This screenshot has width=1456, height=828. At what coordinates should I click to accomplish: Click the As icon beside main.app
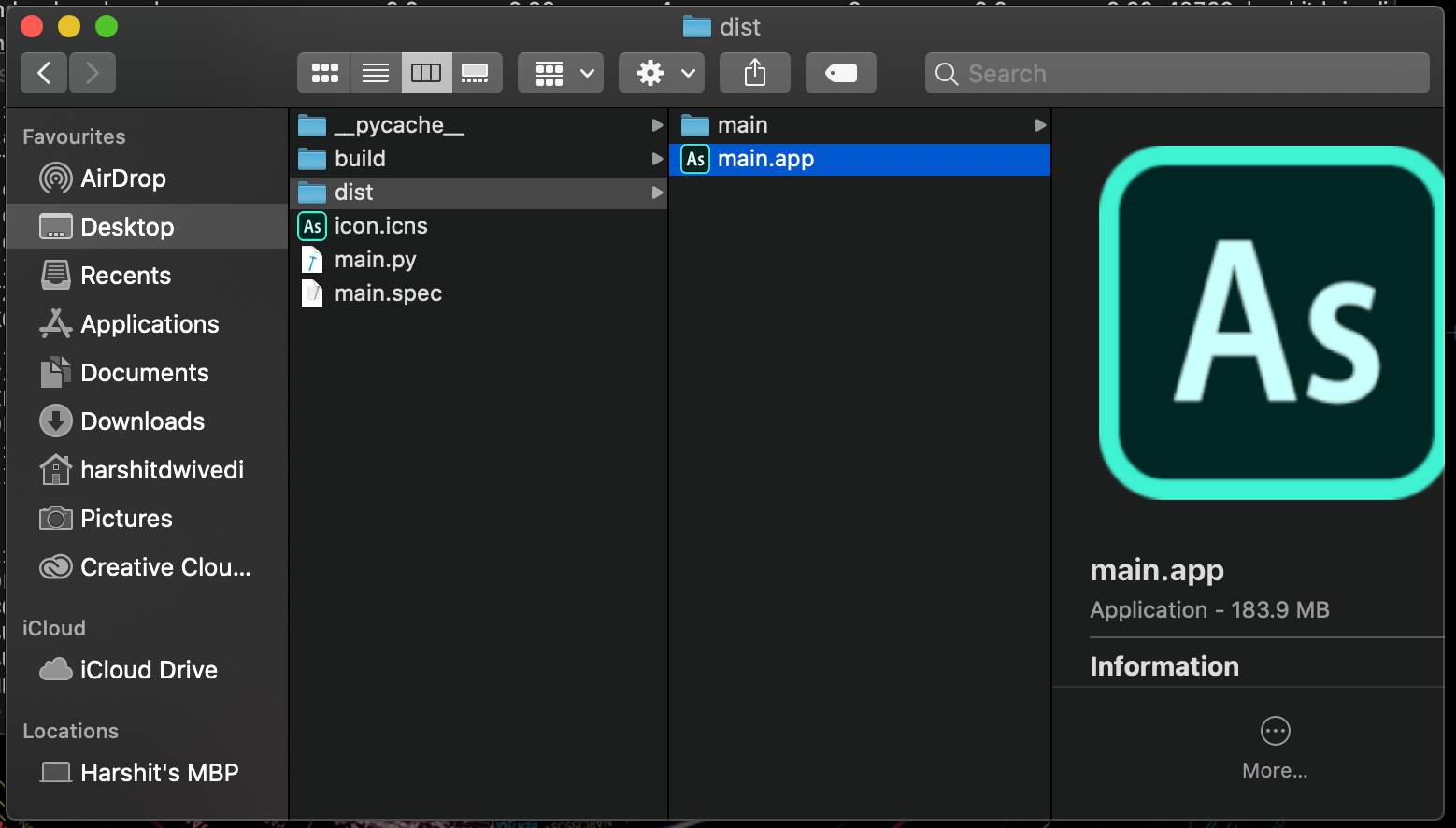(x=695, y=159)
